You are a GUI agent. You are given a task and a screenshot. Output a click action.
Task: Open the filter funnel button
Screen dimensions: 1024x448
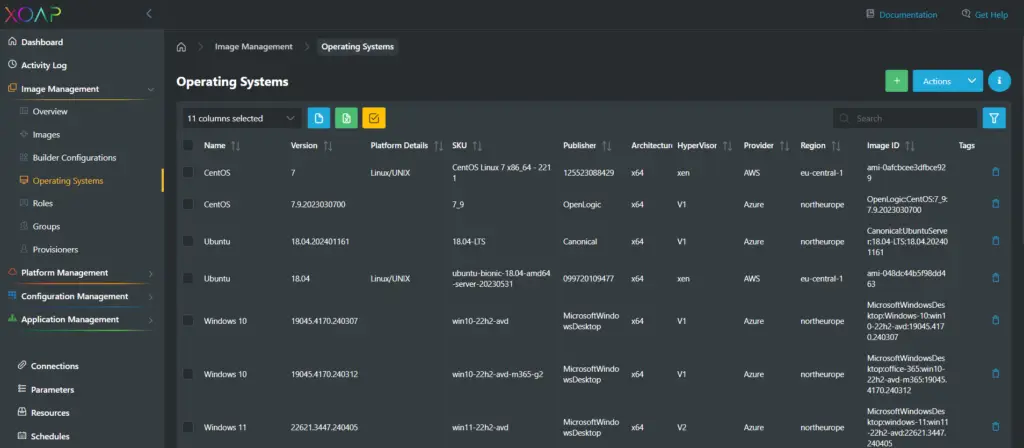point(994,118)
